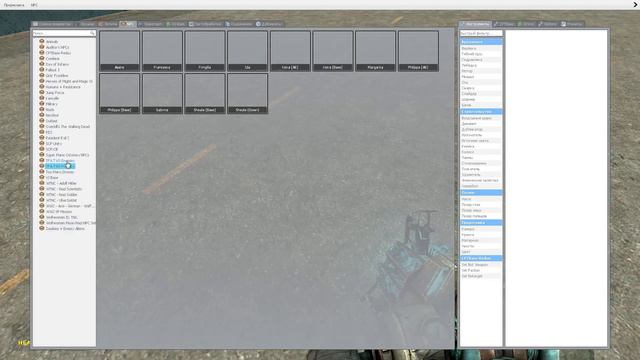Select the Сварка tool
This screenshot has height=360, width=640.
(481, 88)
